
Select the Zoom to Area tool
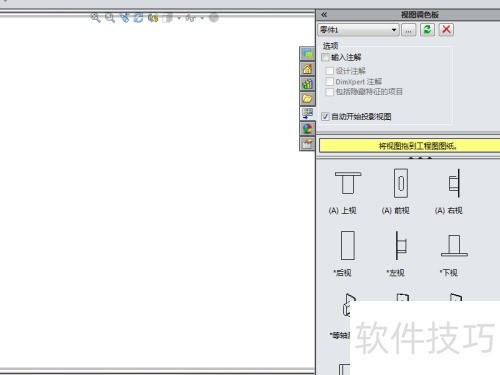click(x=110, y=18)
